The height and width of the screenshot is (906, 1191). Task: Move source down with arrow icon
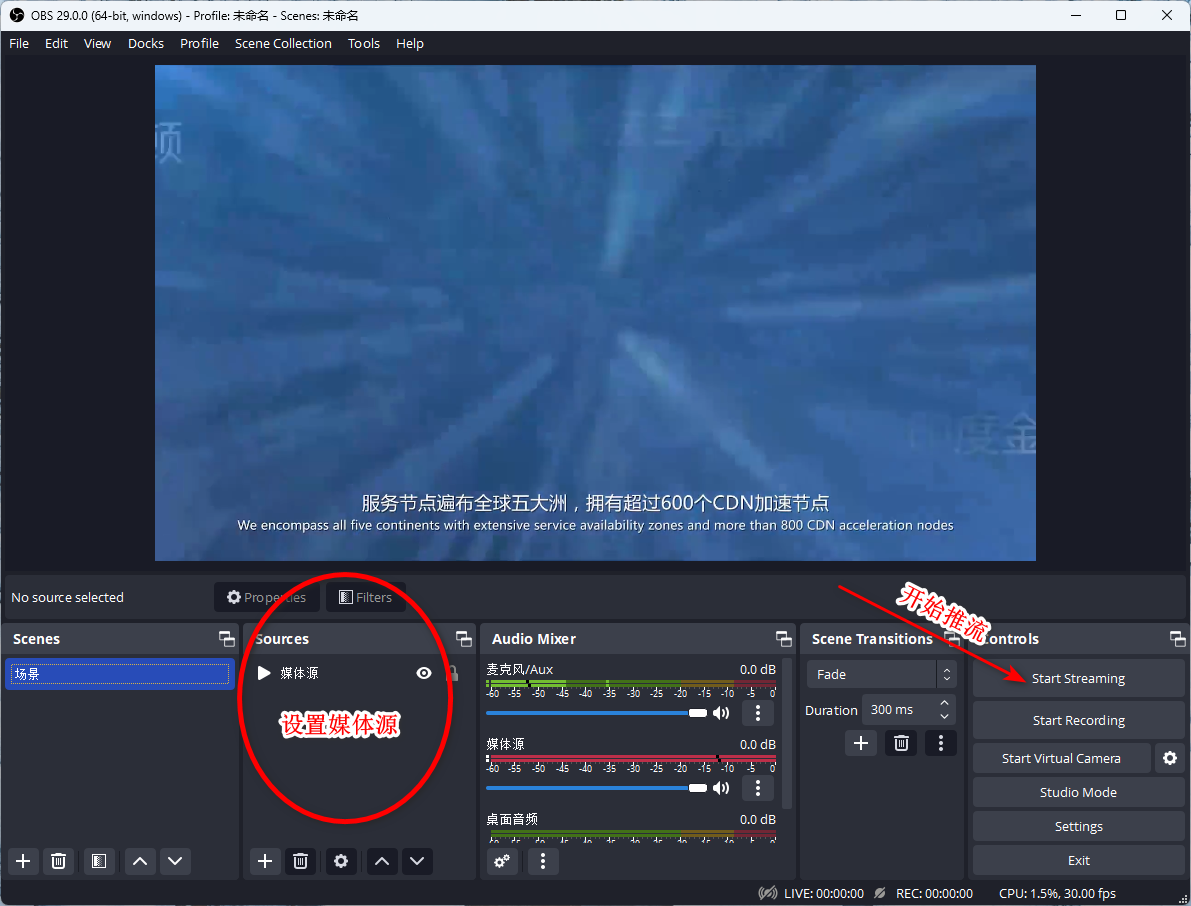click(x=417, y=860)
